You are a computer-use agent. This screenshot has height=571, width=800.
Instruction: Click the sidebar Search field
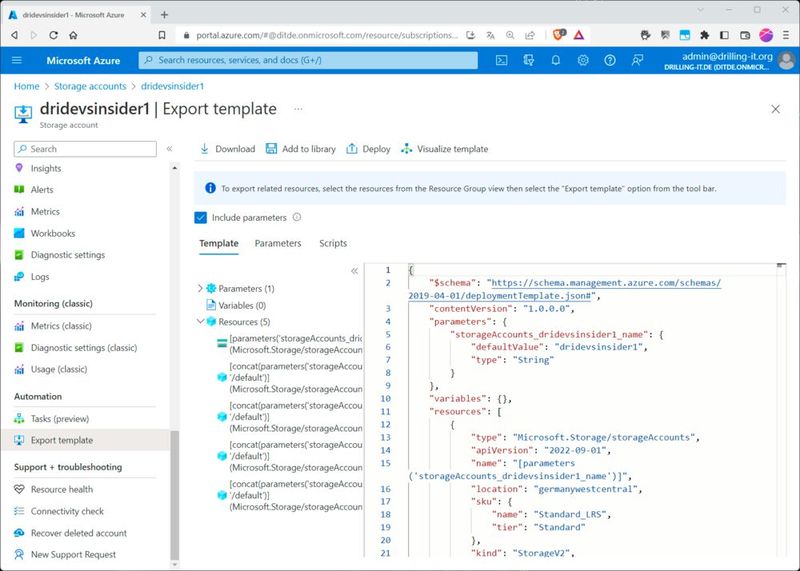pyautogui.click(x=85, y=149)
